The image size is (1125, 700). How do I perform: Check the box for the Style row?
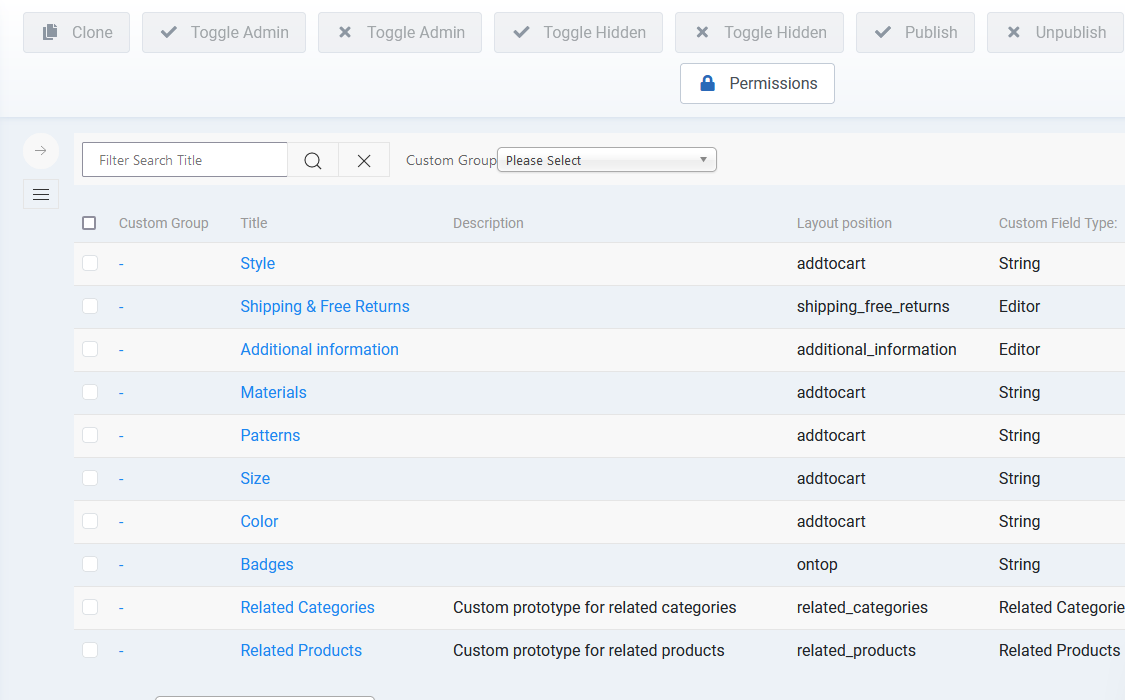coord(90,263)
